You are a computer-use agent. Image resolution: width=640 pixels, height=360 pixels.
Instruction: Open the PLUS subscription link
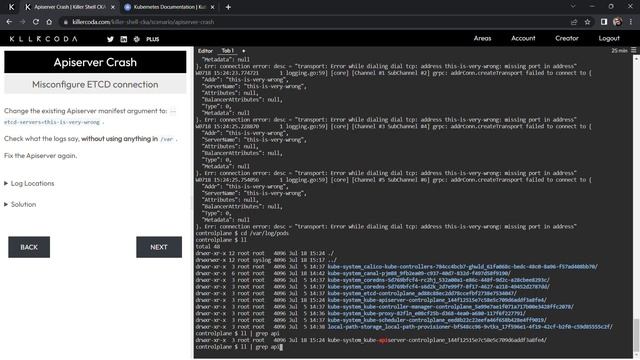153,39
